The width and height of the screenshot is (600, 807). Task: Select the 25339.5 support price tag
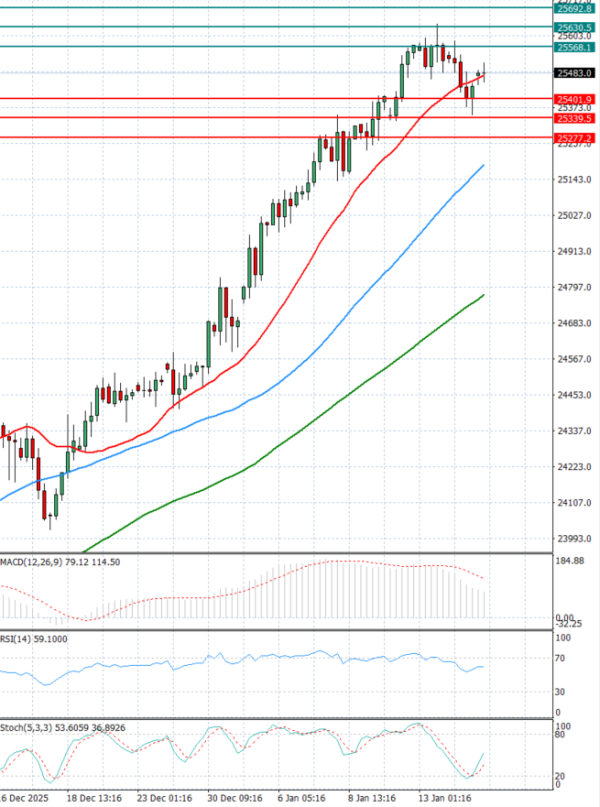(575, 118)
